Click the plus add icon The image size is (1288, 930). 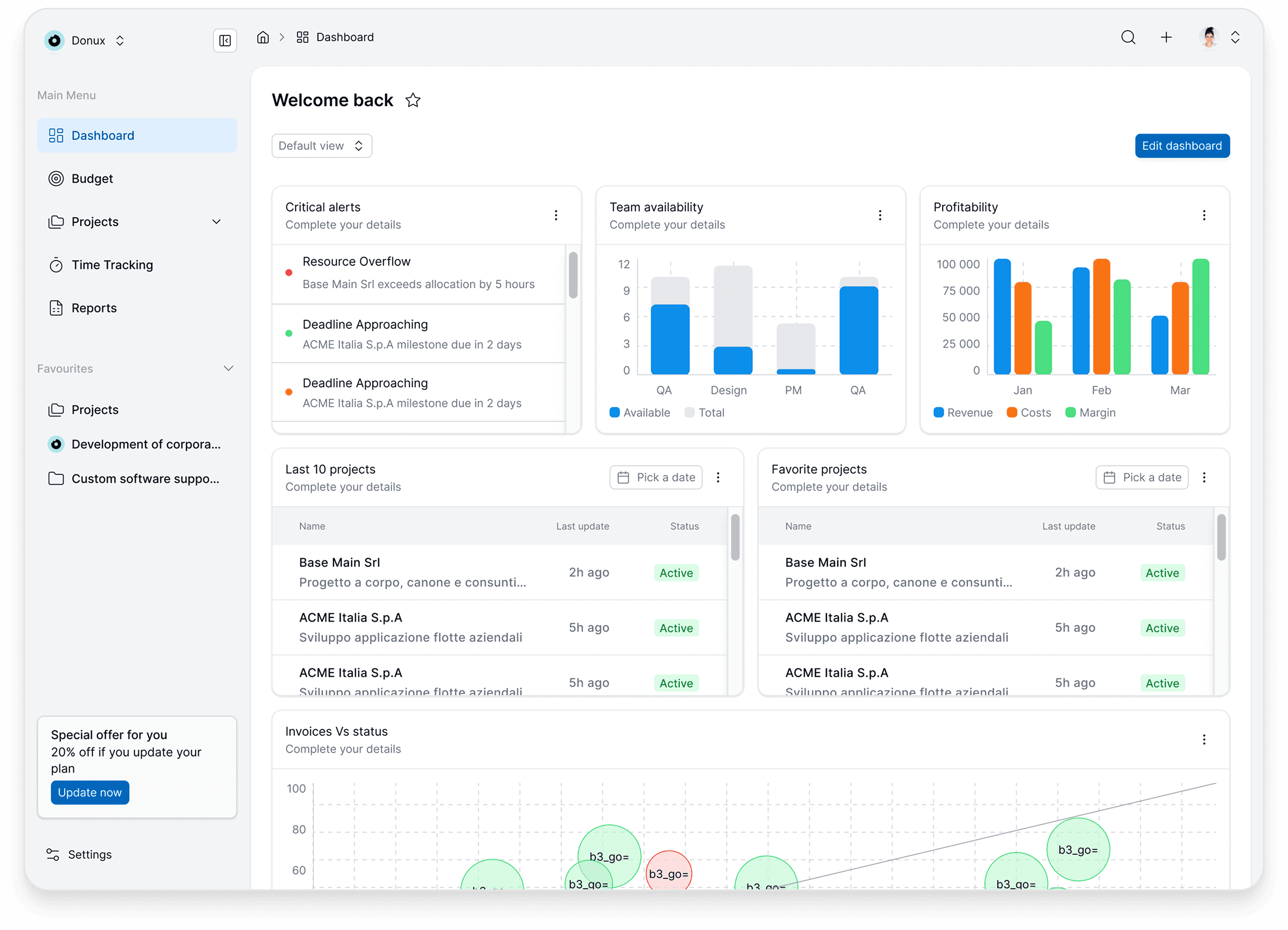click(x=1166, y=38)
